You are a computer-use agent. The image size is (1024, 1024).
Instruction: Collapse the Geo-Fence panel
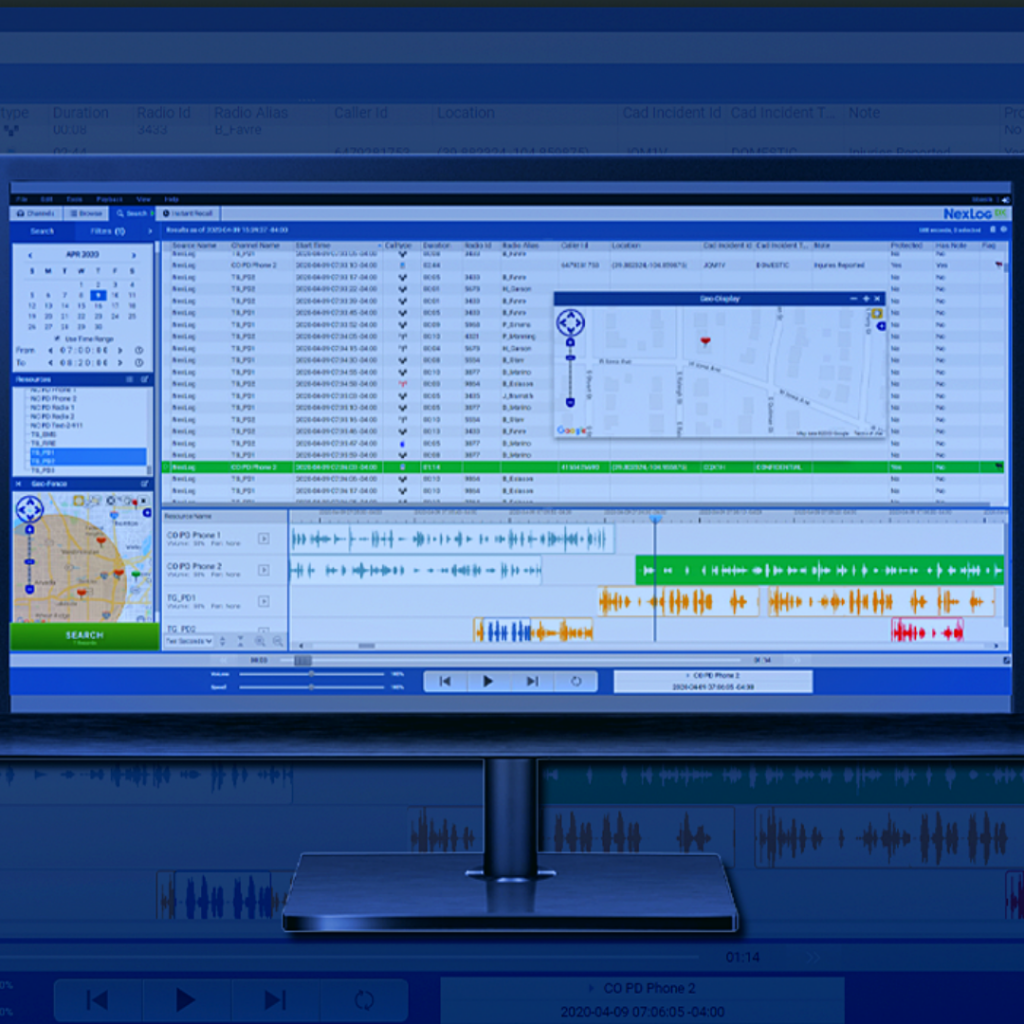pos(18,484)
